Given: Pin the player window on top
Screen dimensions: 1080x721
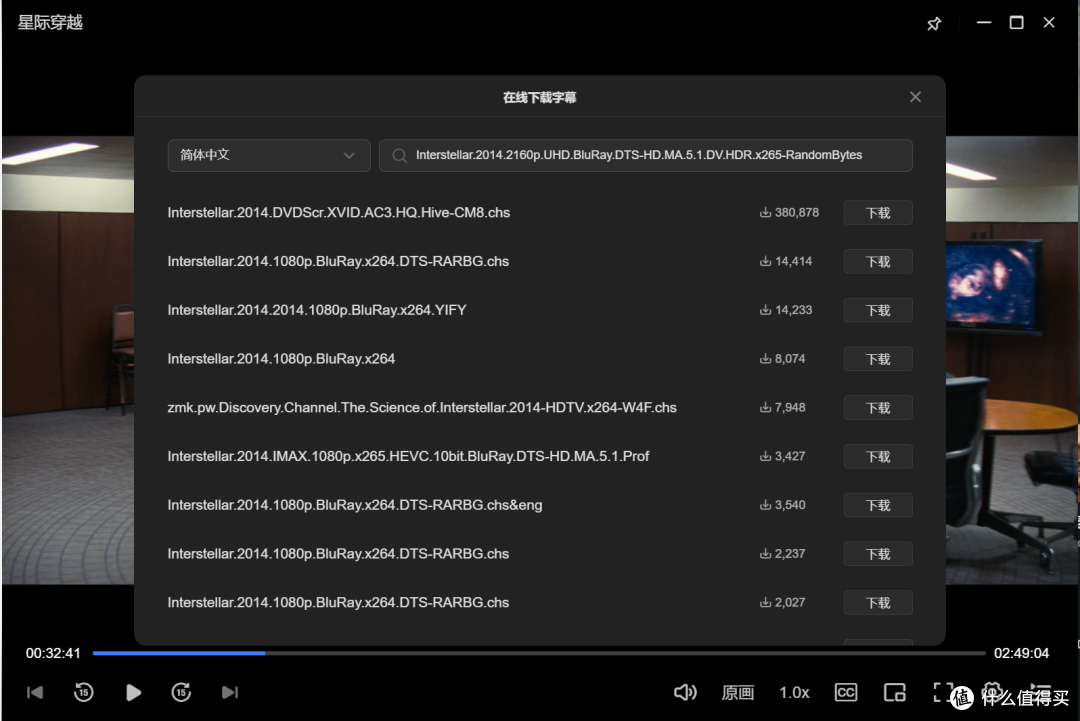Looking at the screenshot, I should 934,23.
